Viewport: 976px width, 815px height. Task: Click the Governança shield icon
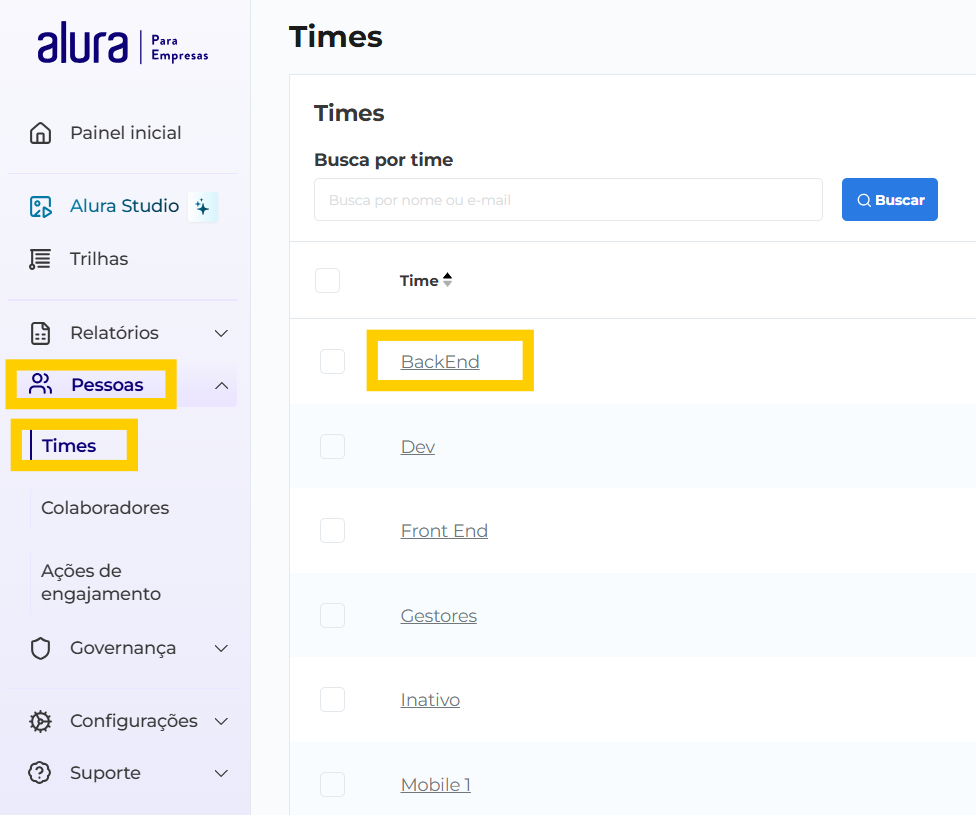tap(40, 649)
